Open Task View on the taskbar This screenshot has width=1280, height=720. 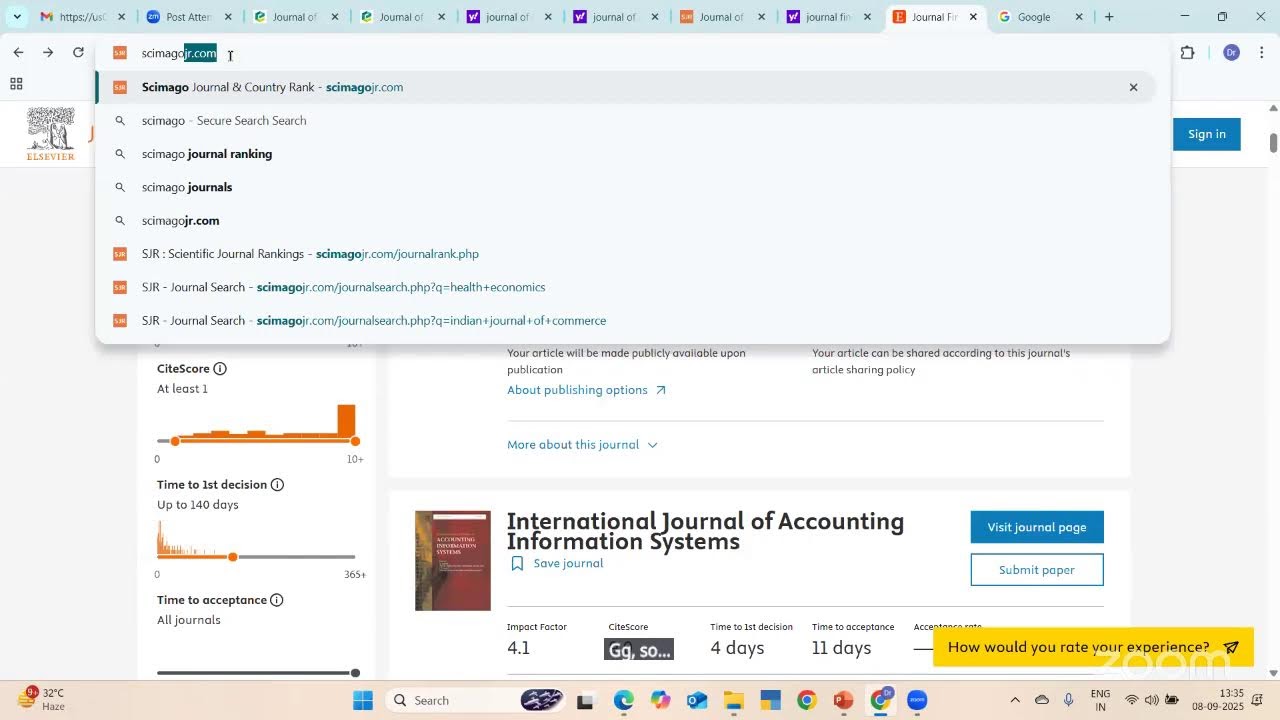[x=585, y=700]
